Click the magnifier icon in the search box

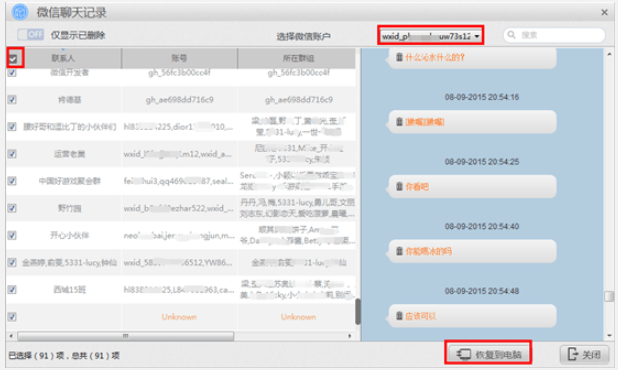point(512,35)
